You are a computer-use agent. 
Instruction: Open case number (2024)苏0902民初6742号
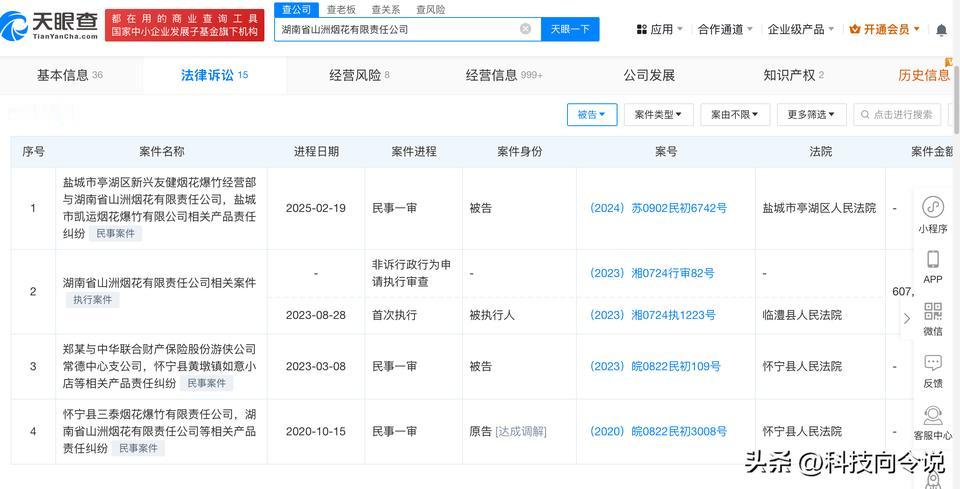point(658,208)
